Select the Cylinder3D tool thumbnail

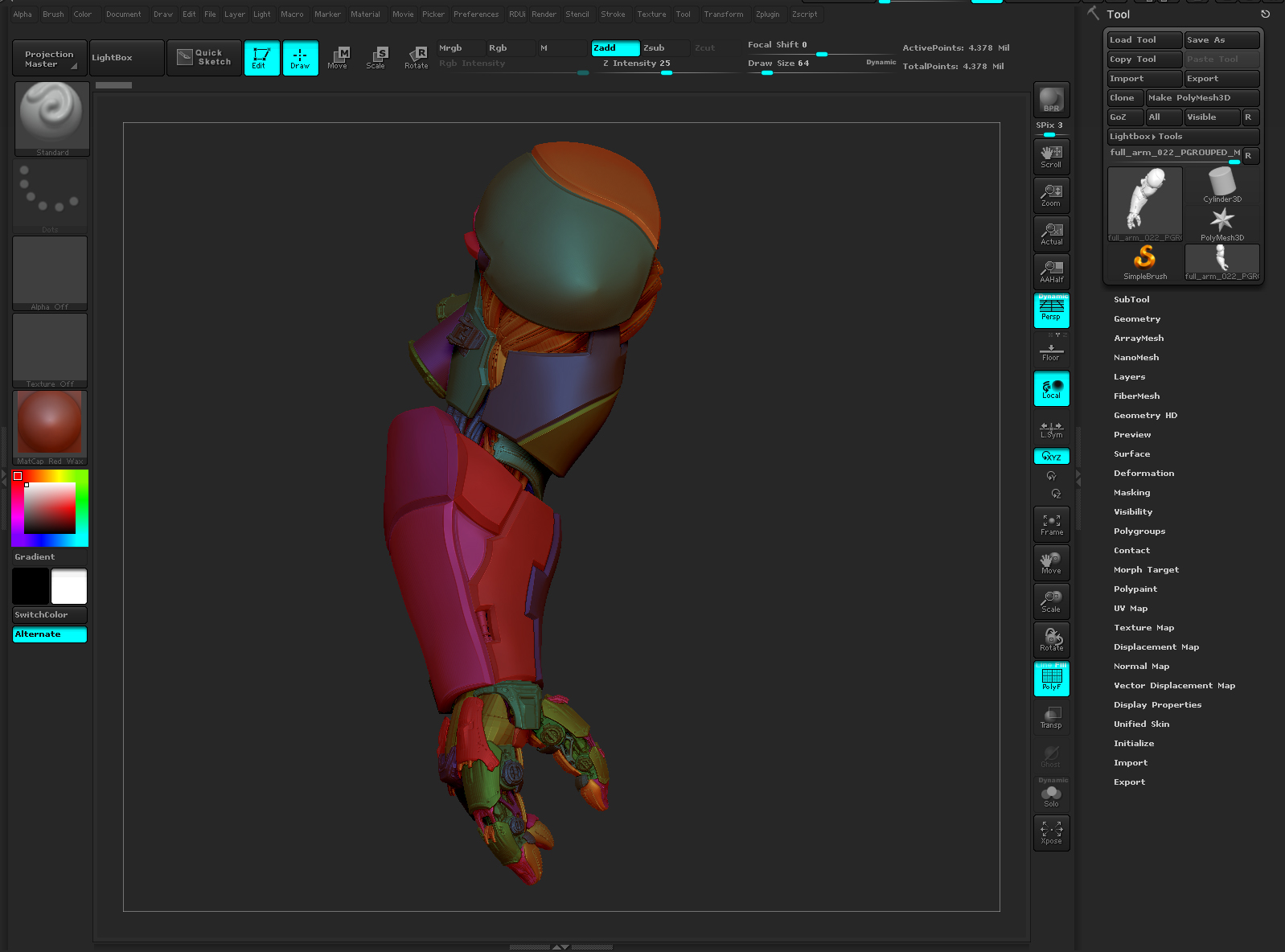[x=1222, y=185]
